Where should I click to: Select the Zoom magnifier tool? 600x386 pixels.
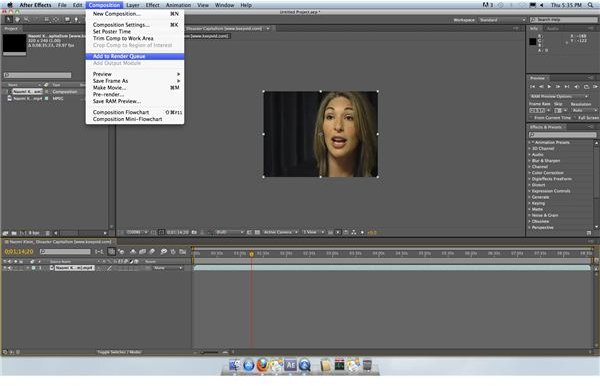pos(26,20)
